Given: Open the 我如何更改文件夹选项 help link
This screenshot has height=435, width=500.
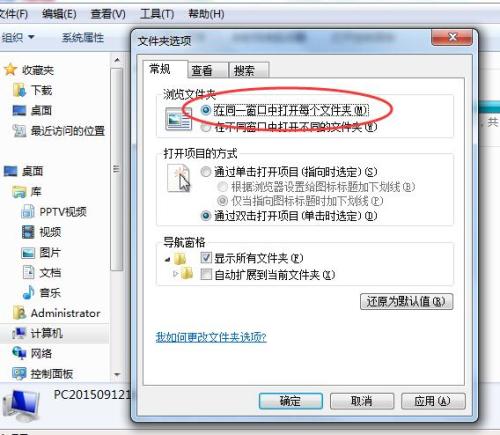Looking at the screenshot, I should pyautogui.click(x=211, y=337).
